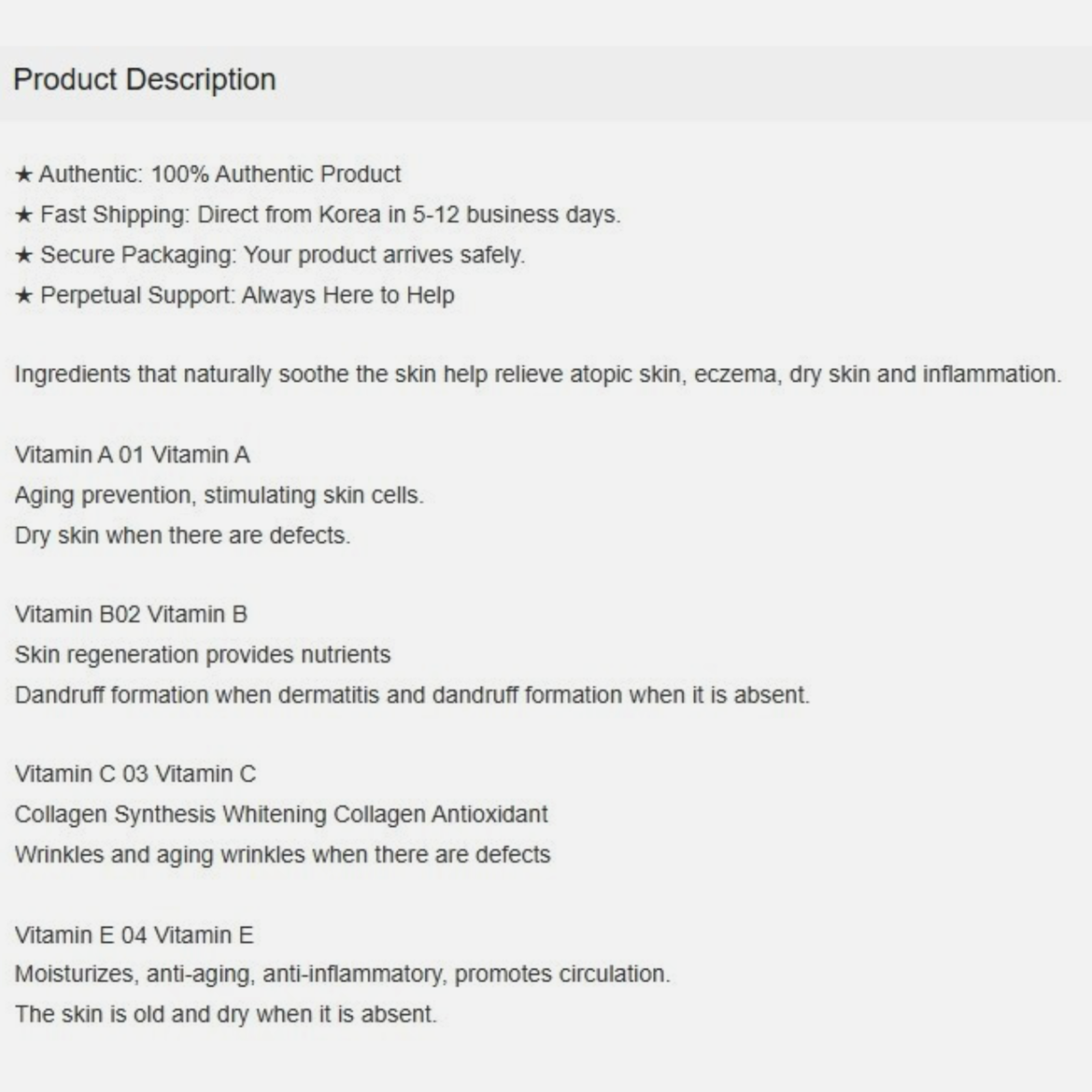The image size is (1092, 1092).
Task: Click 'Collagen Synthesis Whitening Collagen Antioxidant' line
Action: pos(281,815)
